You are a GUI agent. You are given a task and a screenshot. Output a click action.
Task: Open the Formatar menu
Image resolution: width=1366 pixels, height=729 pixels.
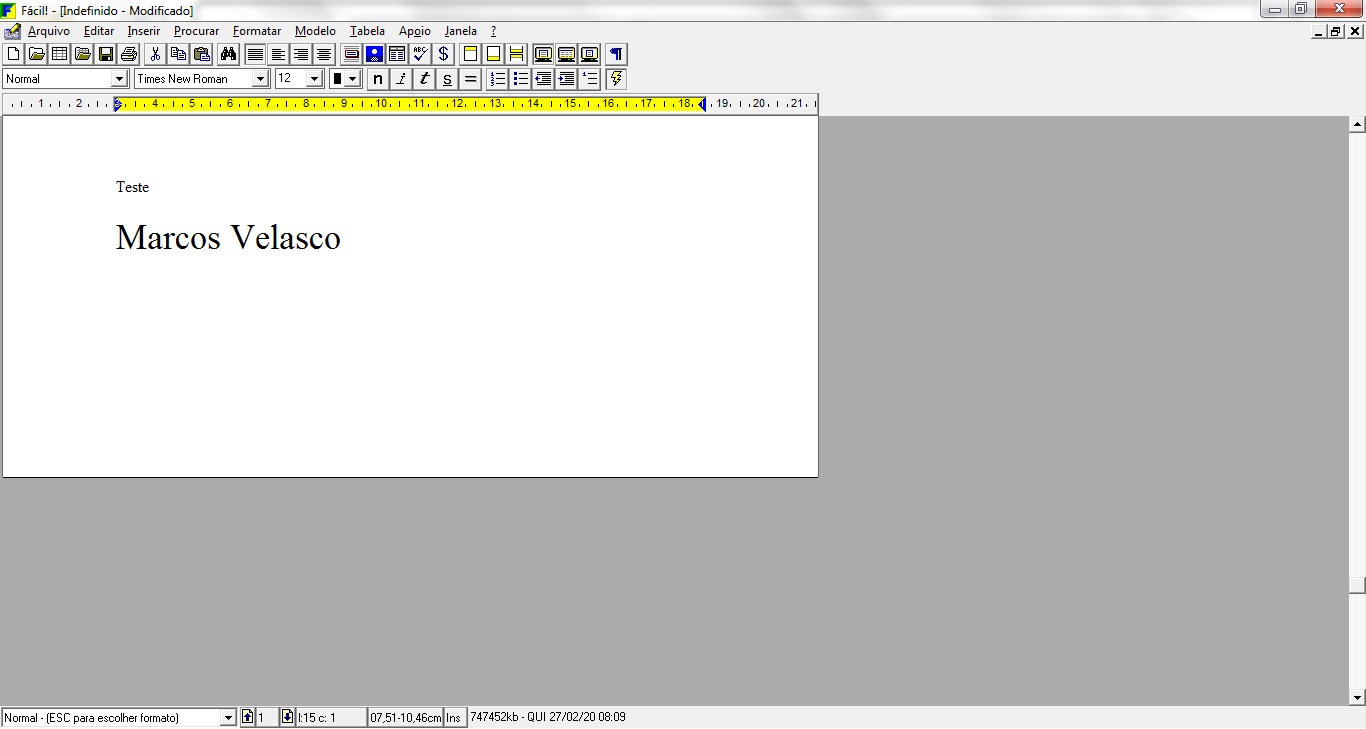coord(257,31)
